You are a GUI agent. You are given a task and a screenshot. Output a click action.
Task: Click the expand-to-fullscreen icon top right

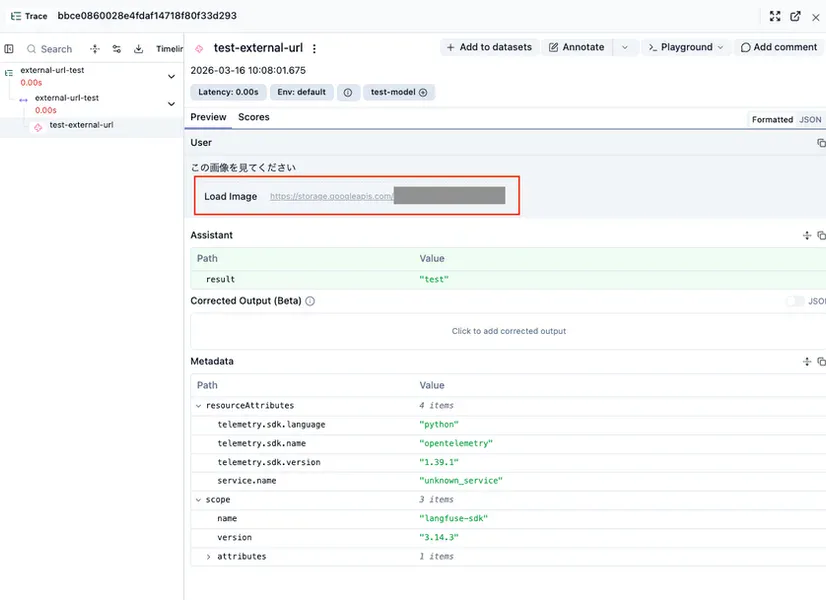pos(775,16)
